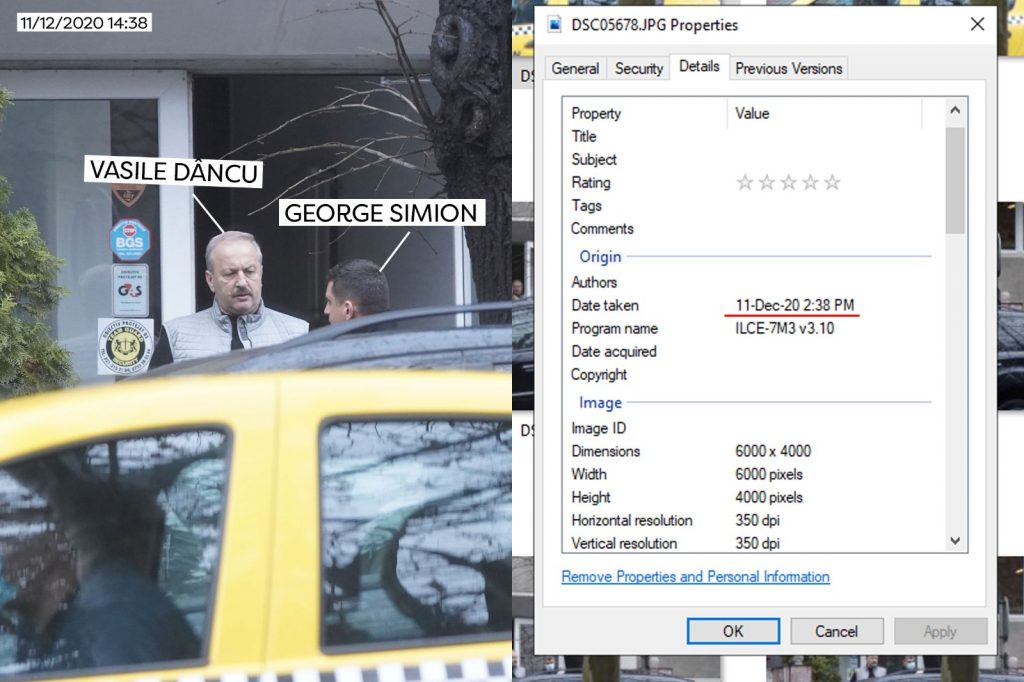Click the scroll down arrow in details list
This screenshot has height=682, width=1024.
pos(955,541)
